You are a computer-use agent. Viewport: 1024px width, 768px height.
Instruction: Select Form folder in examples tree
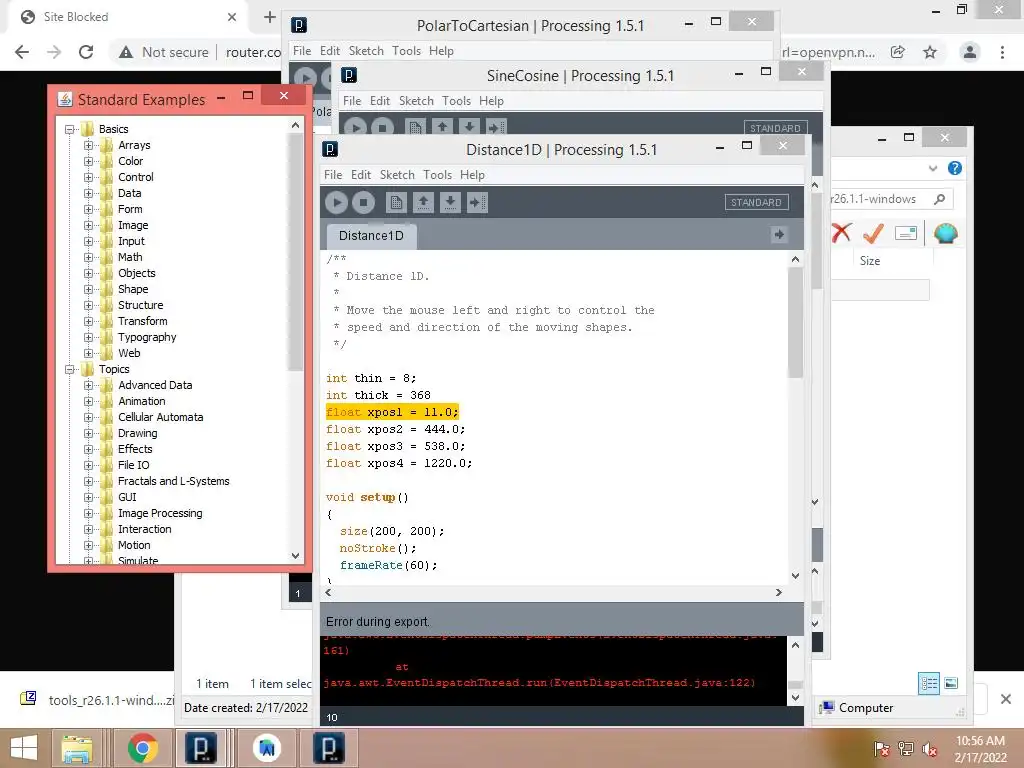coord(130,209)
